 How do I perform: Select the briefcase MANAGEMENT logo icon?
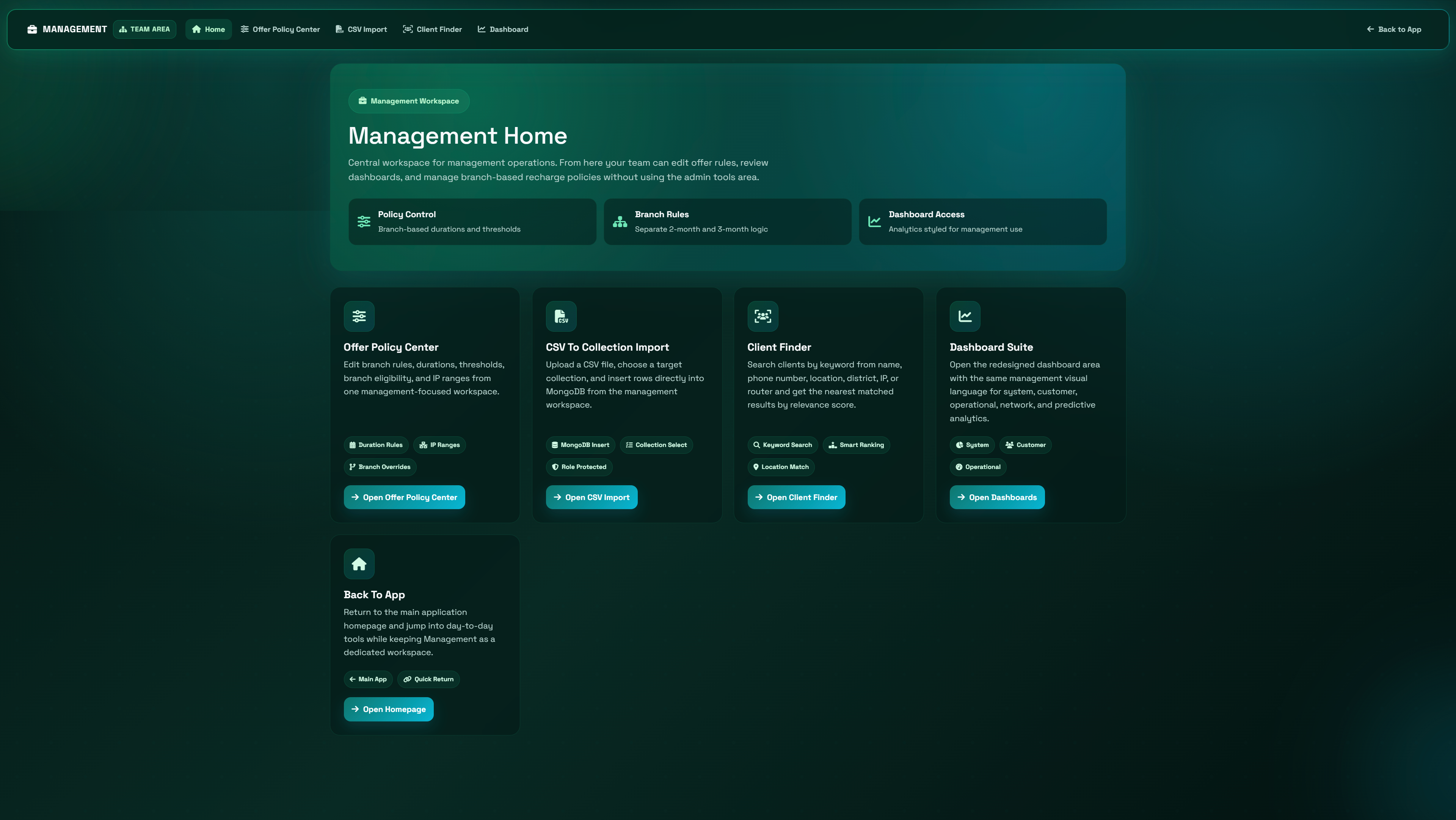[x=31, y=29]
